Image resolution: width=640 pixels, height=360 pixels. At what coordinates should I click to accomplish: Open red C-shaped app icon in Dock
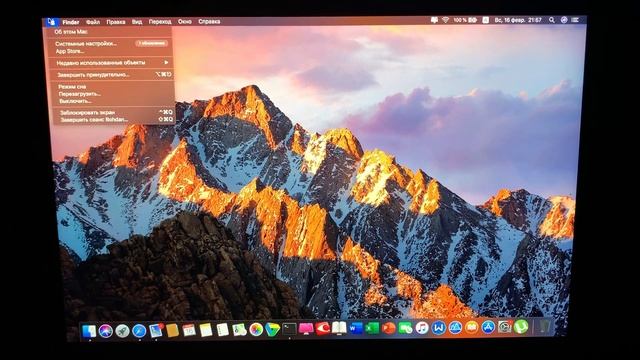click(x=322, y=329)
